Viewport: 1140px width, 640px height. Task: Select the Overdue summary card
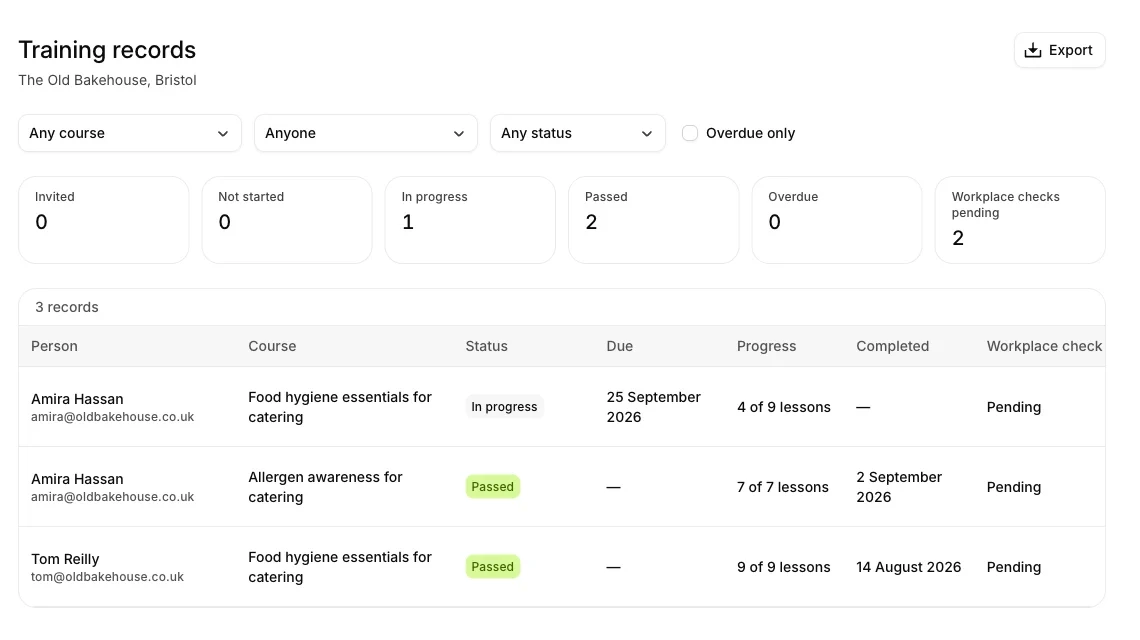coord(837,220)
